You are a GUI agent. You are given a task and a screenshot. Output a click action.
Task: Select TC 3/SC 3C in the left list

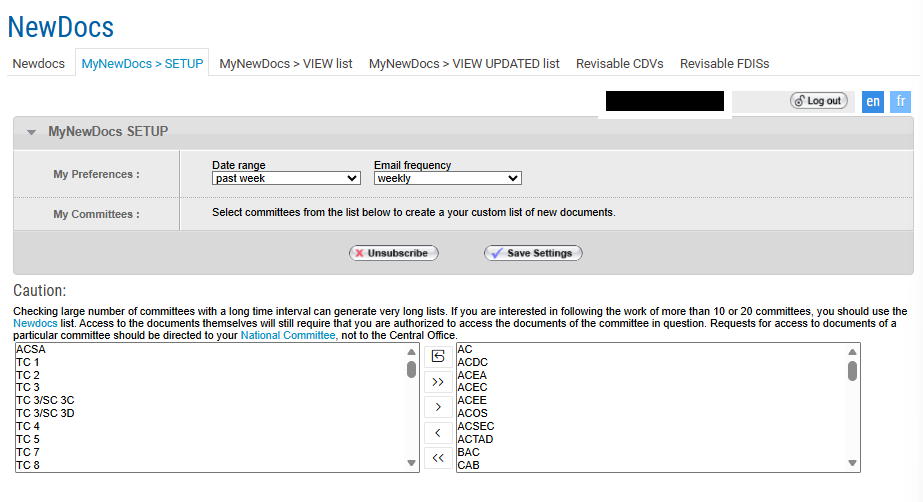pyautogui.click(x=211, y=400)
